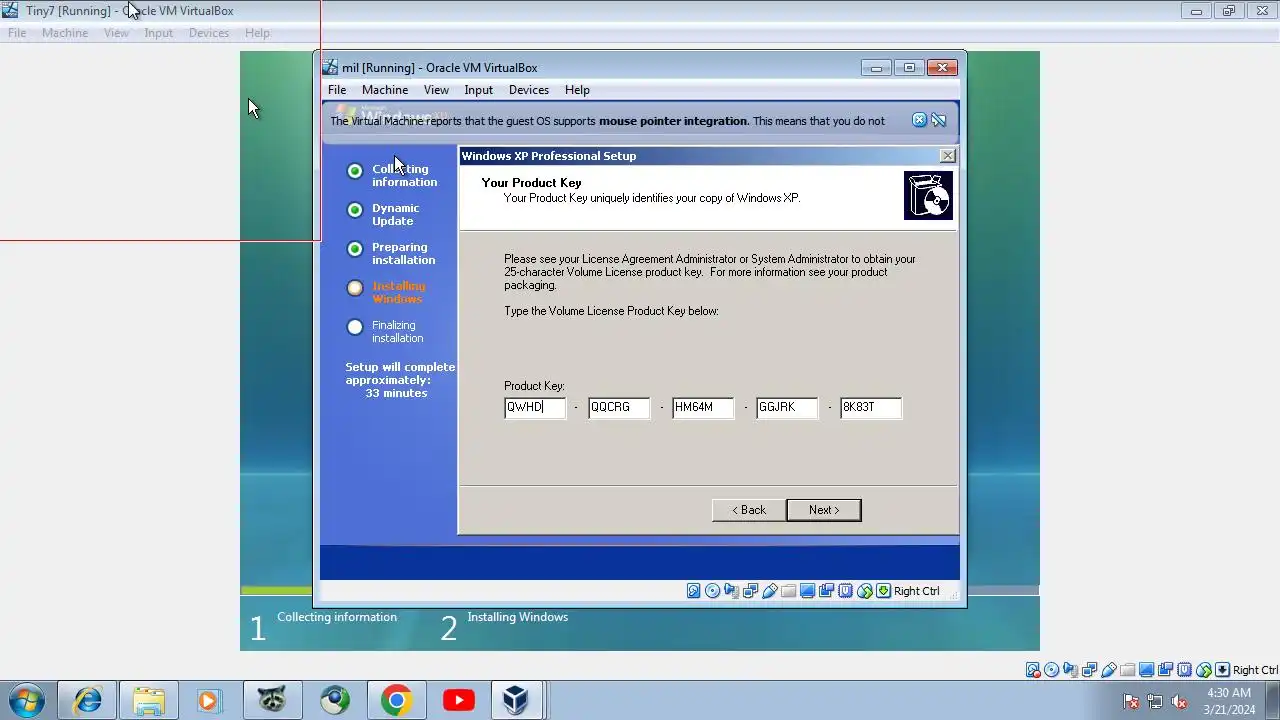
Task: Launch Internet Explorer from taskbar
Action: [x=87, y=700]
